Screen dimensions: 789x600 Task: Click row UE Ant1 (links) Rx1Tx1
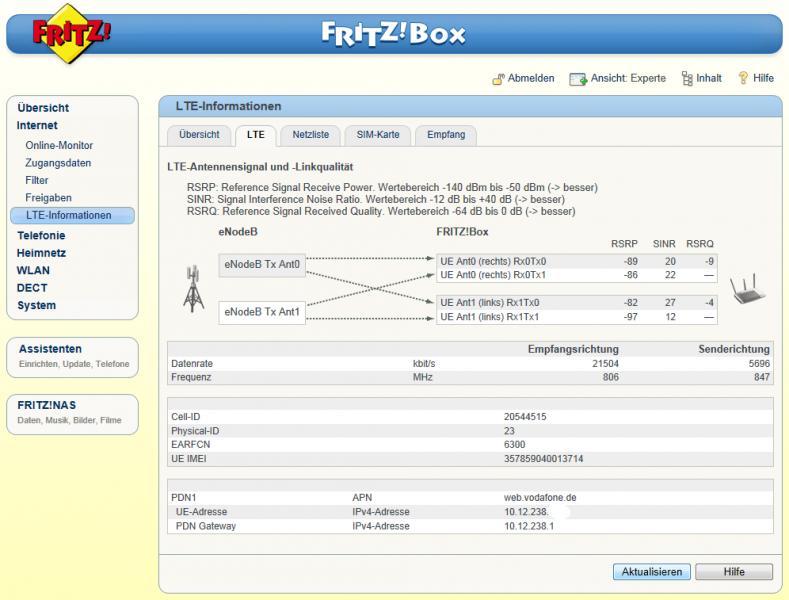[x=577, y=317]
